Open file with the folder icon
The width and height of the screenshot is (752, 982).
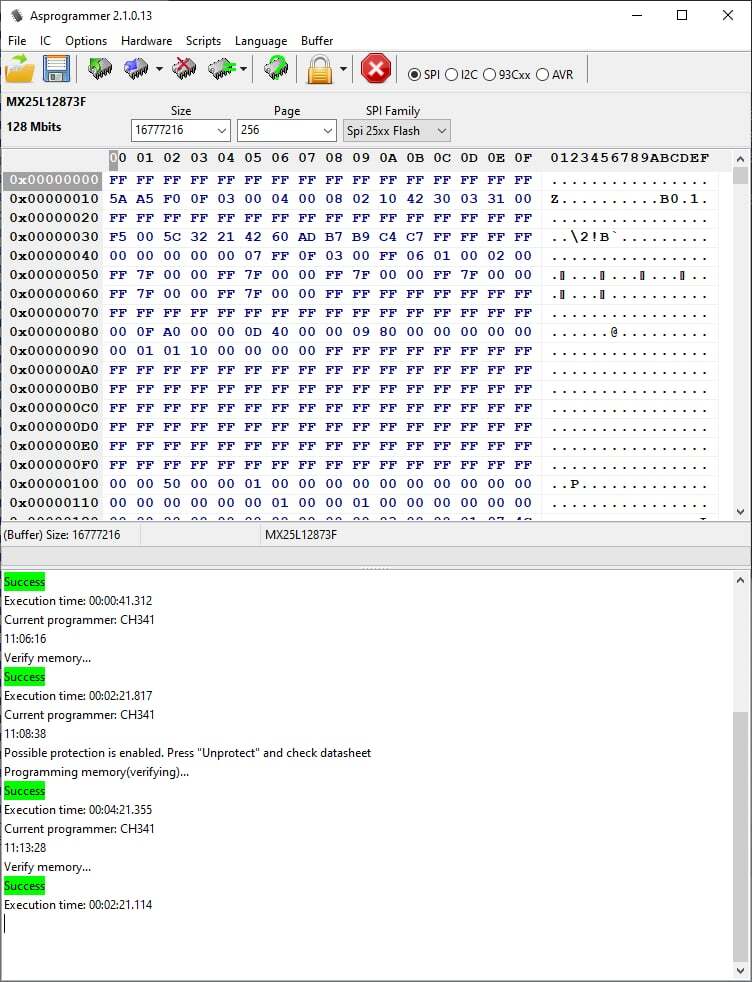point(19,68)
